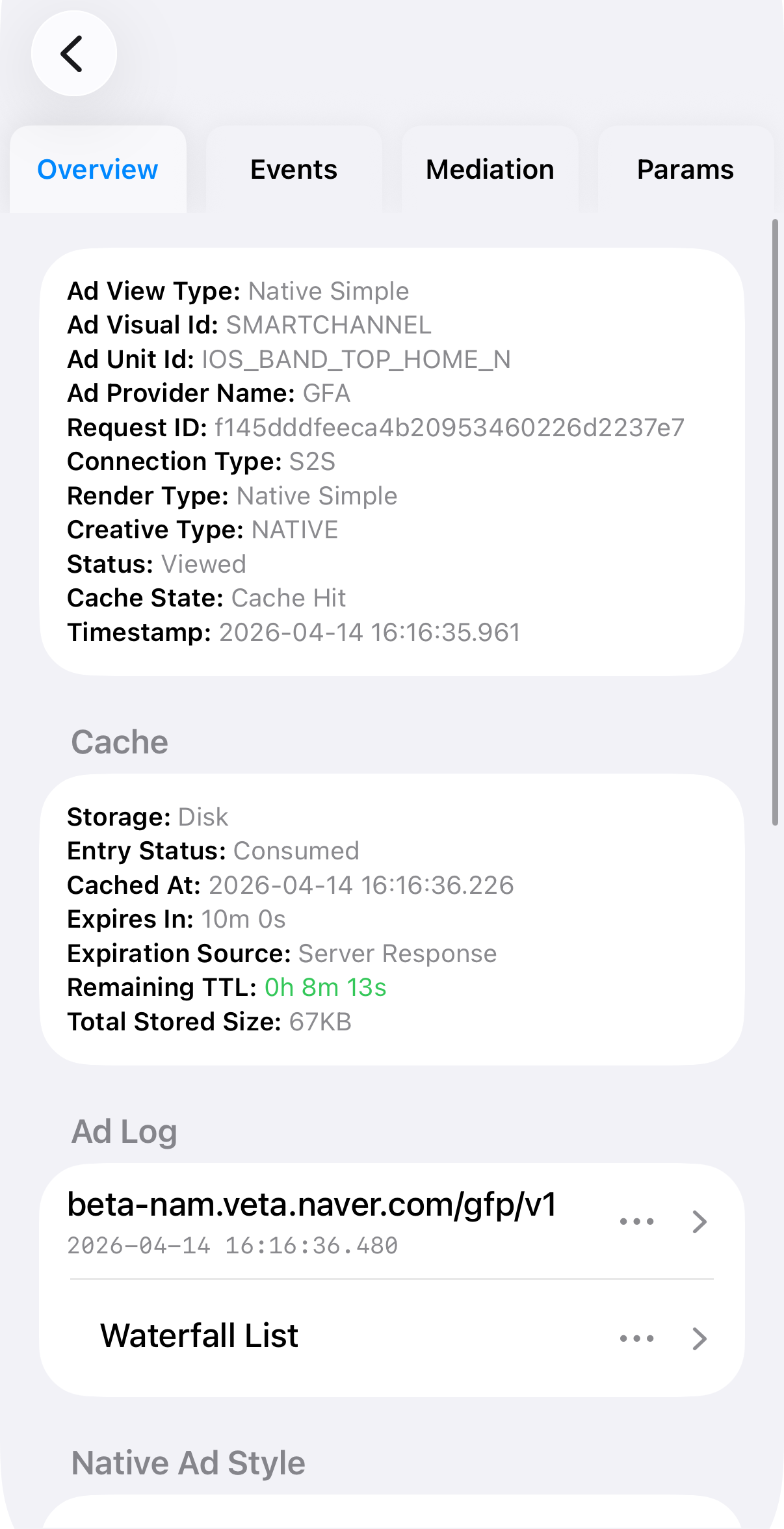Click the vertical scrollbar on the right

pos(775,520)
